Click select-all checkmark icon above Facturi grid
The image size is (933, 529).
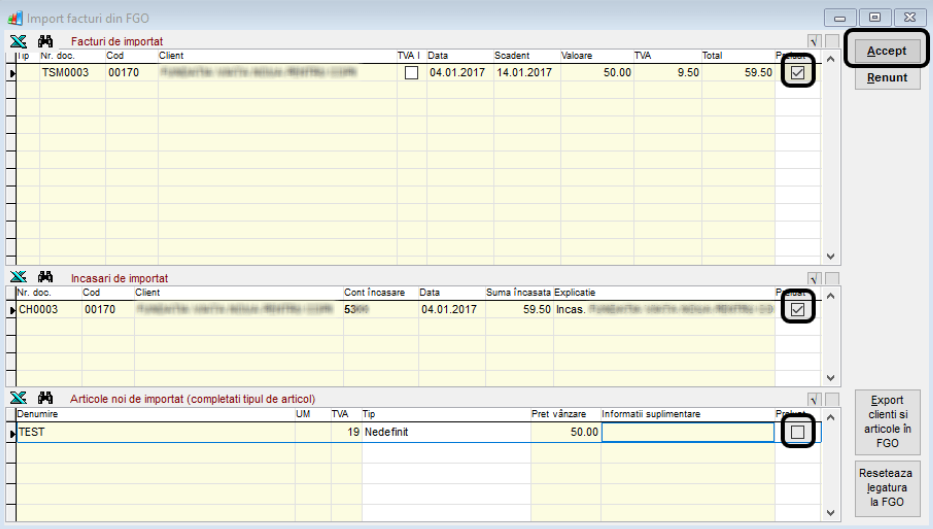814,42
